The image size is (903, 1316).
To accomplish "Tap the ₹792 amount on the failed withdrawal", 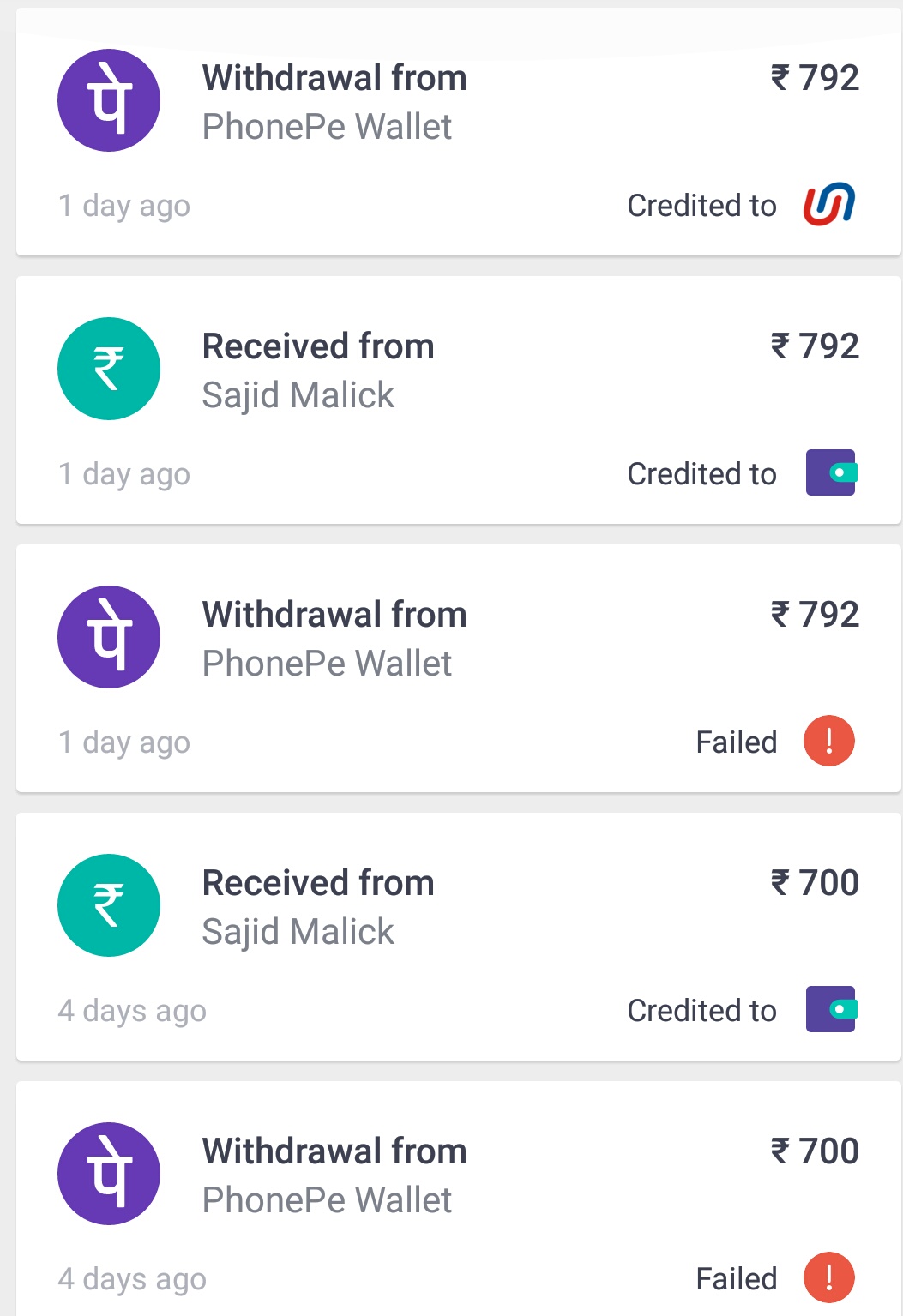I will pos(815,615).
